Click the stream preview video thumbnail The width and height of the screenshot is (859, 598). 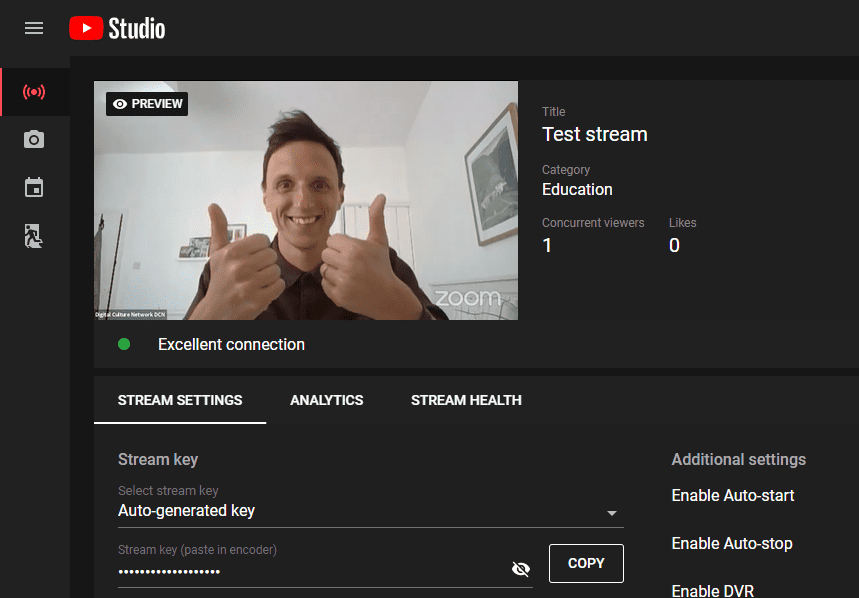click(306, 200)
